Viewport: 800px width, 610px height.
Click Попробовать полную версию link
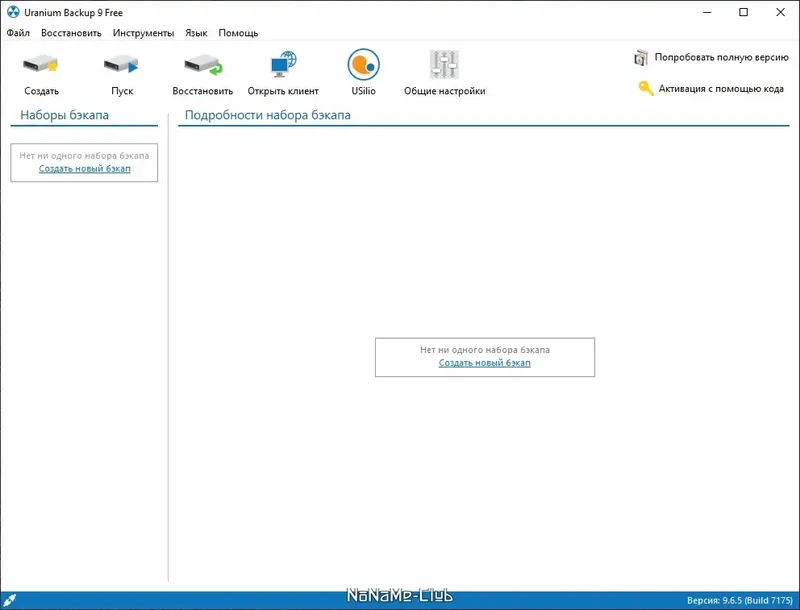coord(721,57)
